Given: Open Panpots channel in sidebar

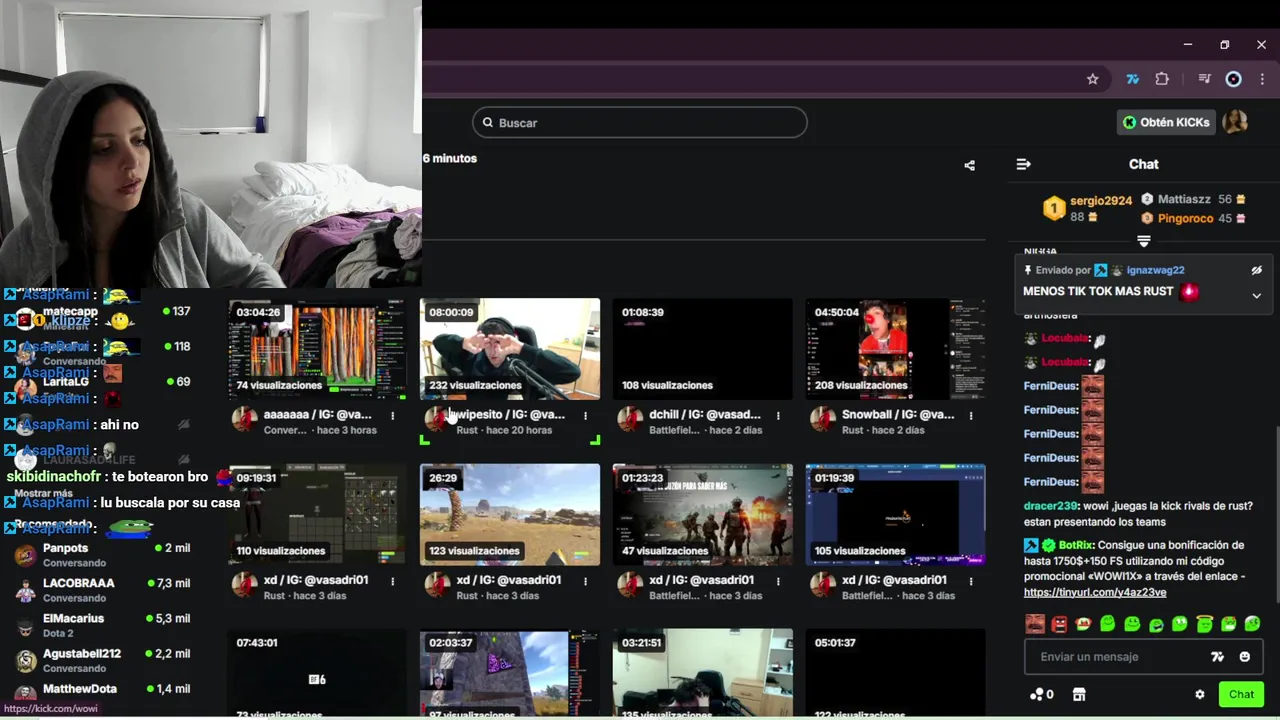Looking at the screenshot, I should 105,555.
